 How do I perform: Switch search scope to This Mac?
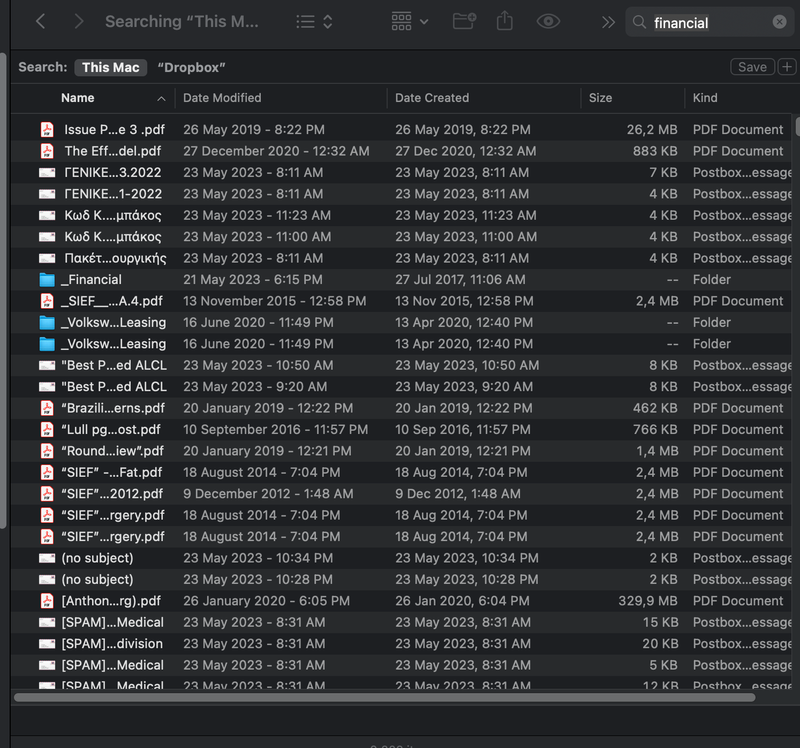coord(110,67)
